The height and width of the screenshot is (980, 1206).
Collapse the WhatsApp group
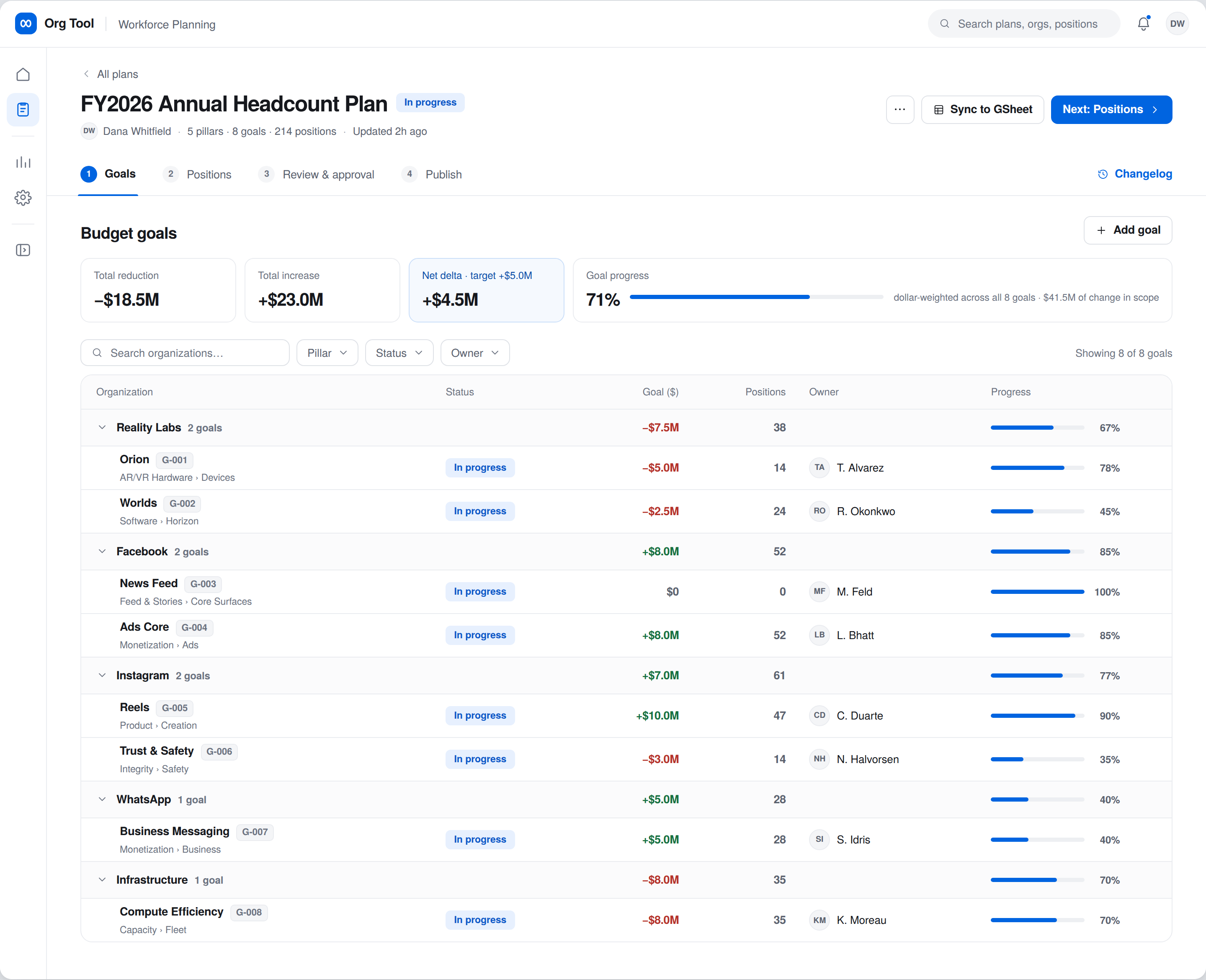tap(102, 799)
